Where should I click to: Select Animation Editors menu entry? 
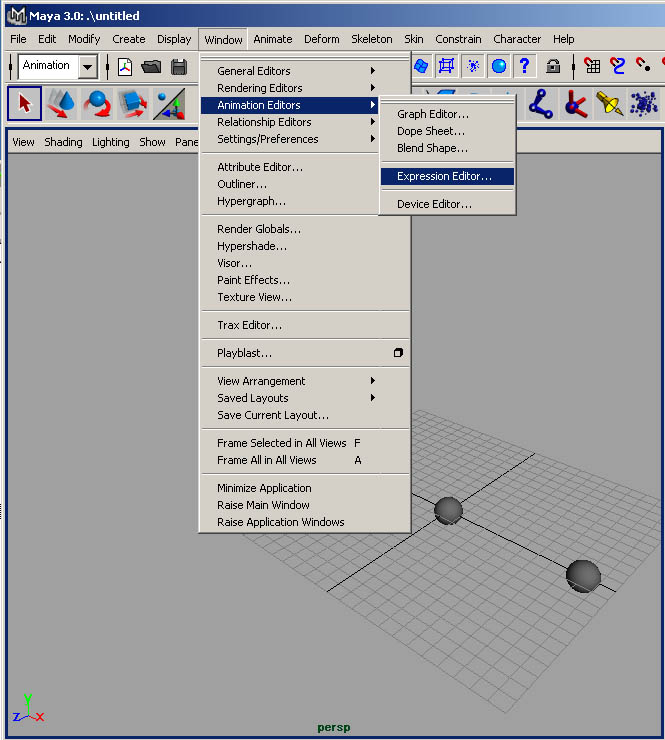(x=290, y=105)
